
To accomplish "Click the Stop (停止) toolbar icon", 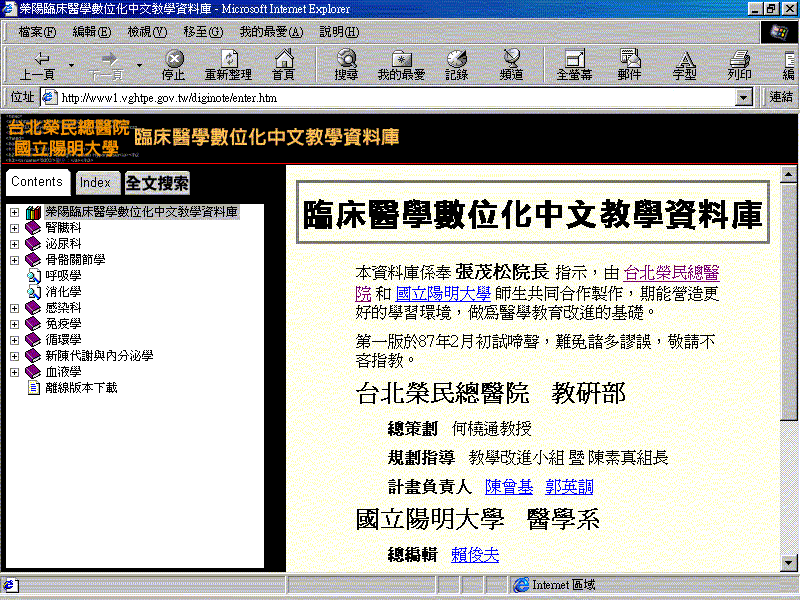I will tap(174, 65).
